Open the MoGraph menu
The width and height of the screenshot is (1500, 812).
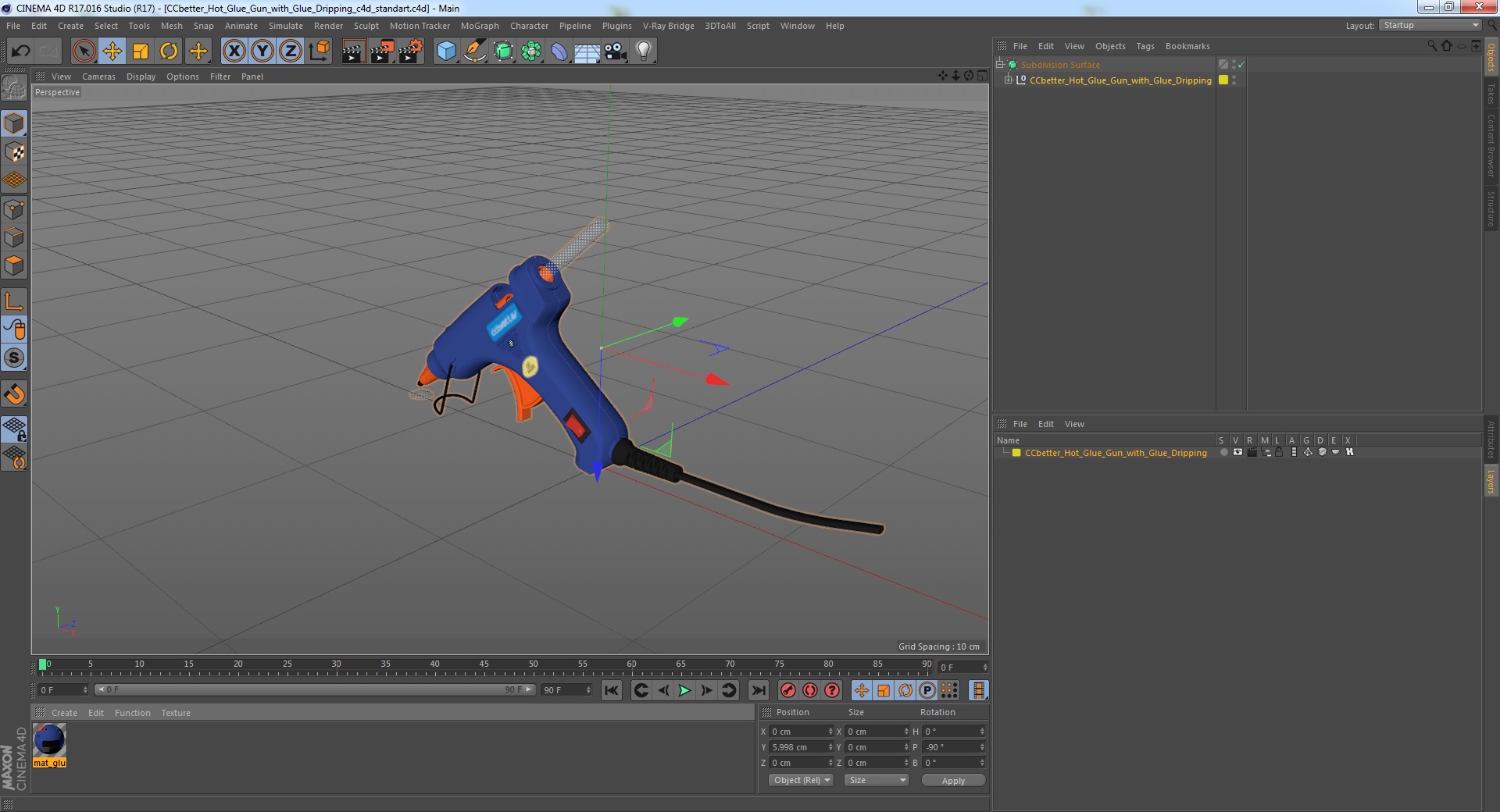click(480, 26)
